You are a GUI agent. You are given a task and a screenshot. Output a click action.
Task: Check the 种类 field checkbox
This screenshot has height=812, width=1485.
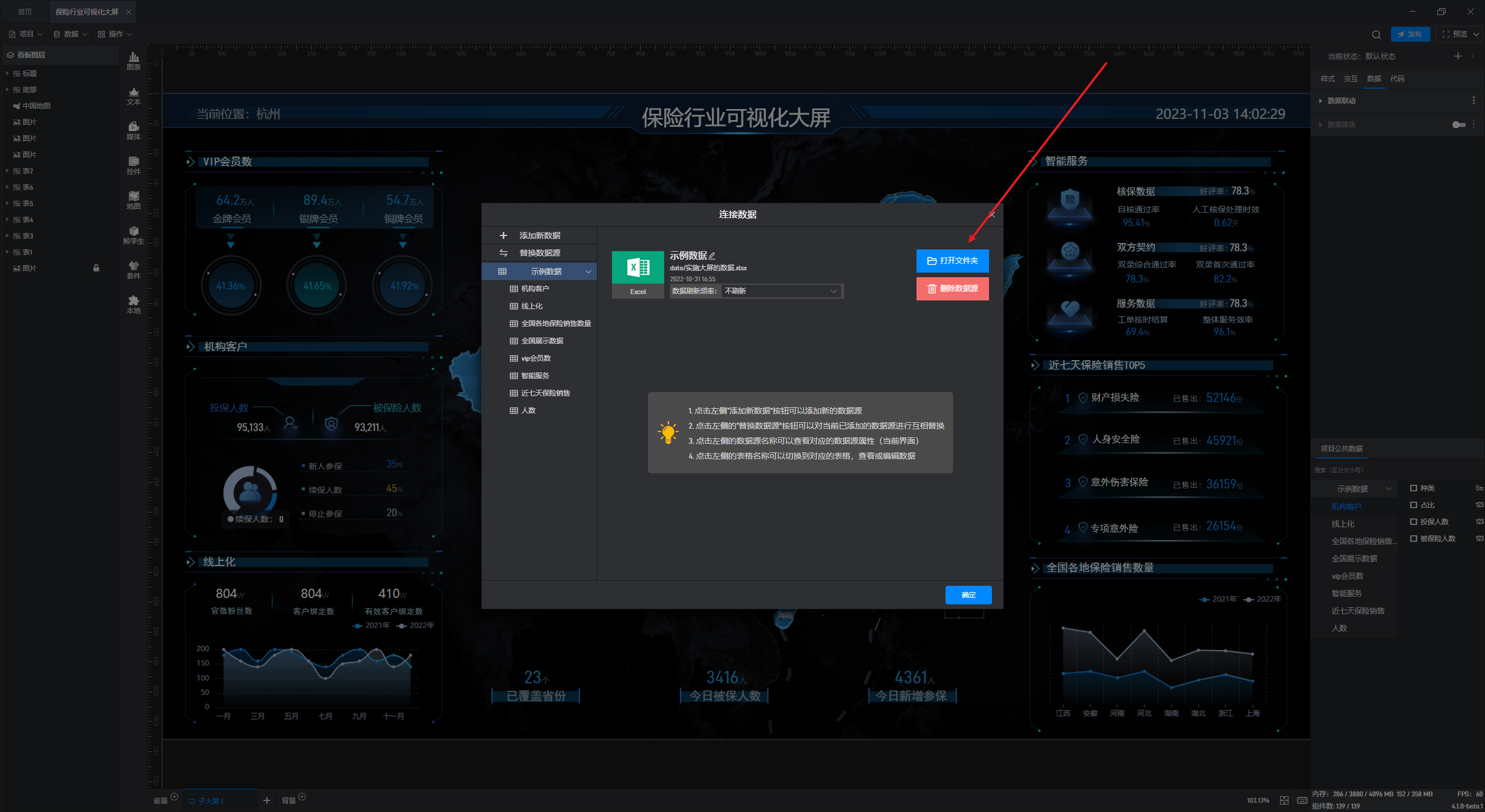point(1414,488)
